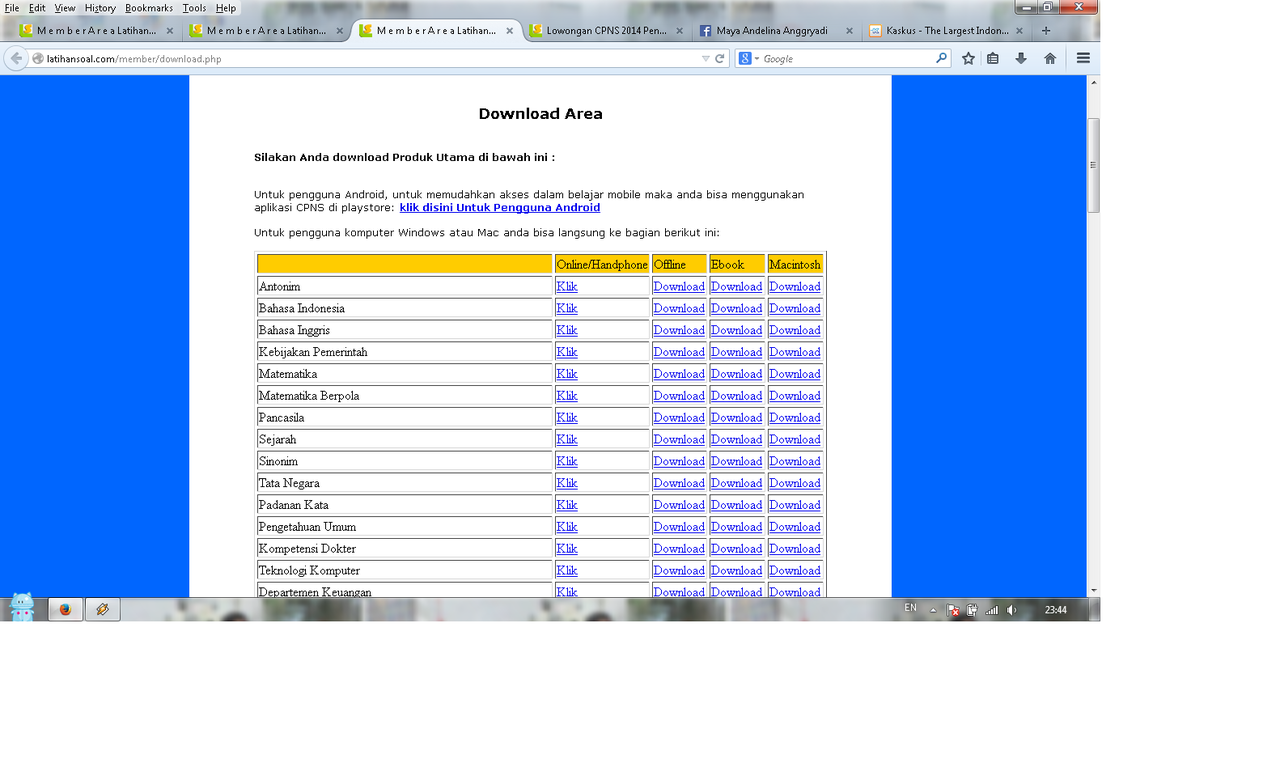Click inside the Google search field
Image resolution: width=1280 pixels, height=780 pixels.
point(845,59)
